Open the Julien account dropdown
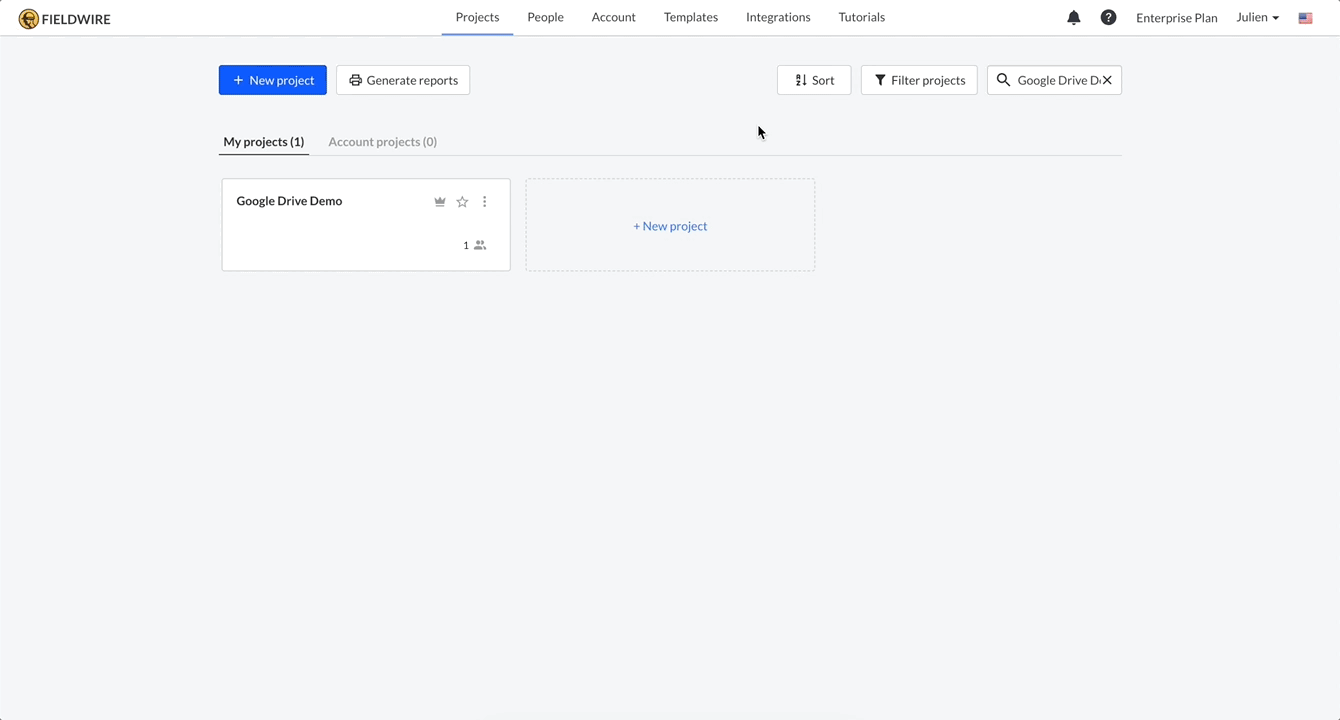Image resolution: width=1340 pixels, height=720 pixels. [1257, 17]
